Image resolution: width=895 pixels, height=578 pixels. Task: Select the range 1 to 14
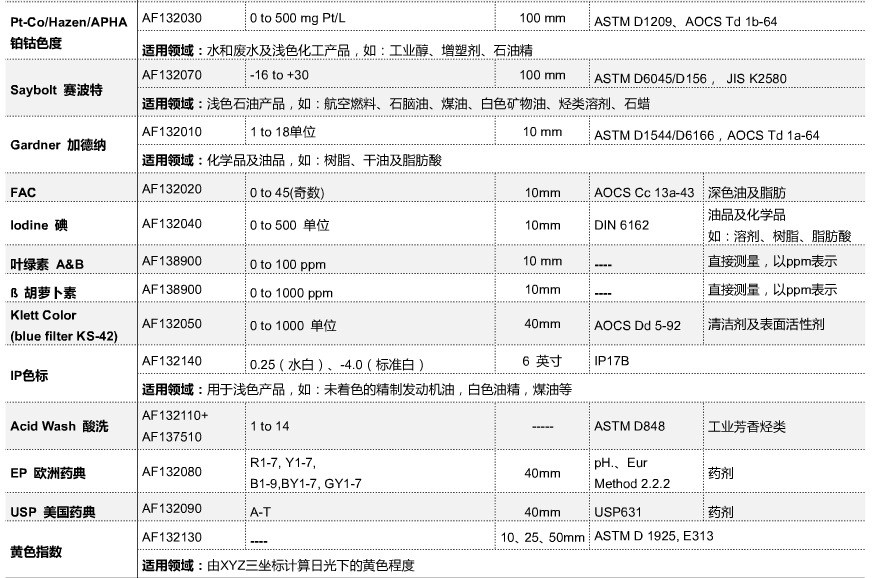pyautogui.click(x=269, y=426)
